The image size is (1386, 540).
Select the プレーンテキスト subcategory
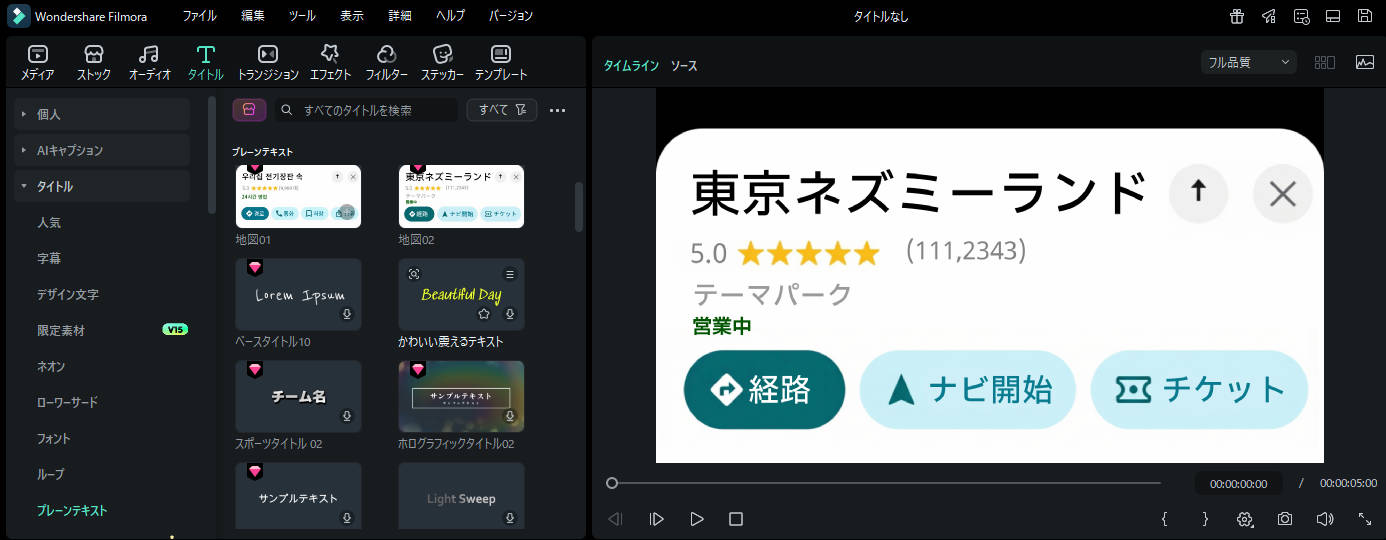[72, 510]
